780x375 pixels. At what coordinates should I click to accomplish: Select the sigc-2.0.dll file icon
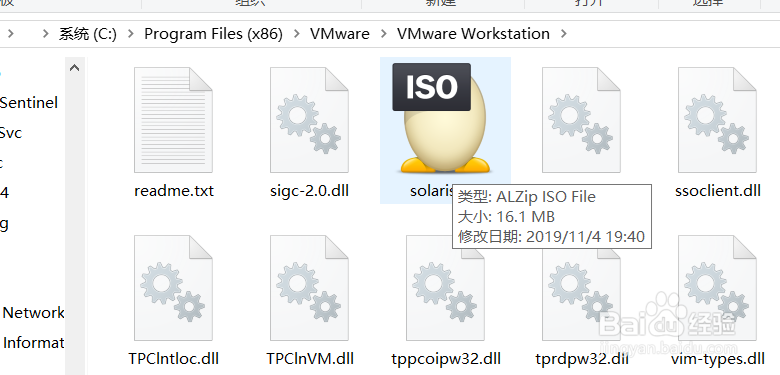click(309, 120)
